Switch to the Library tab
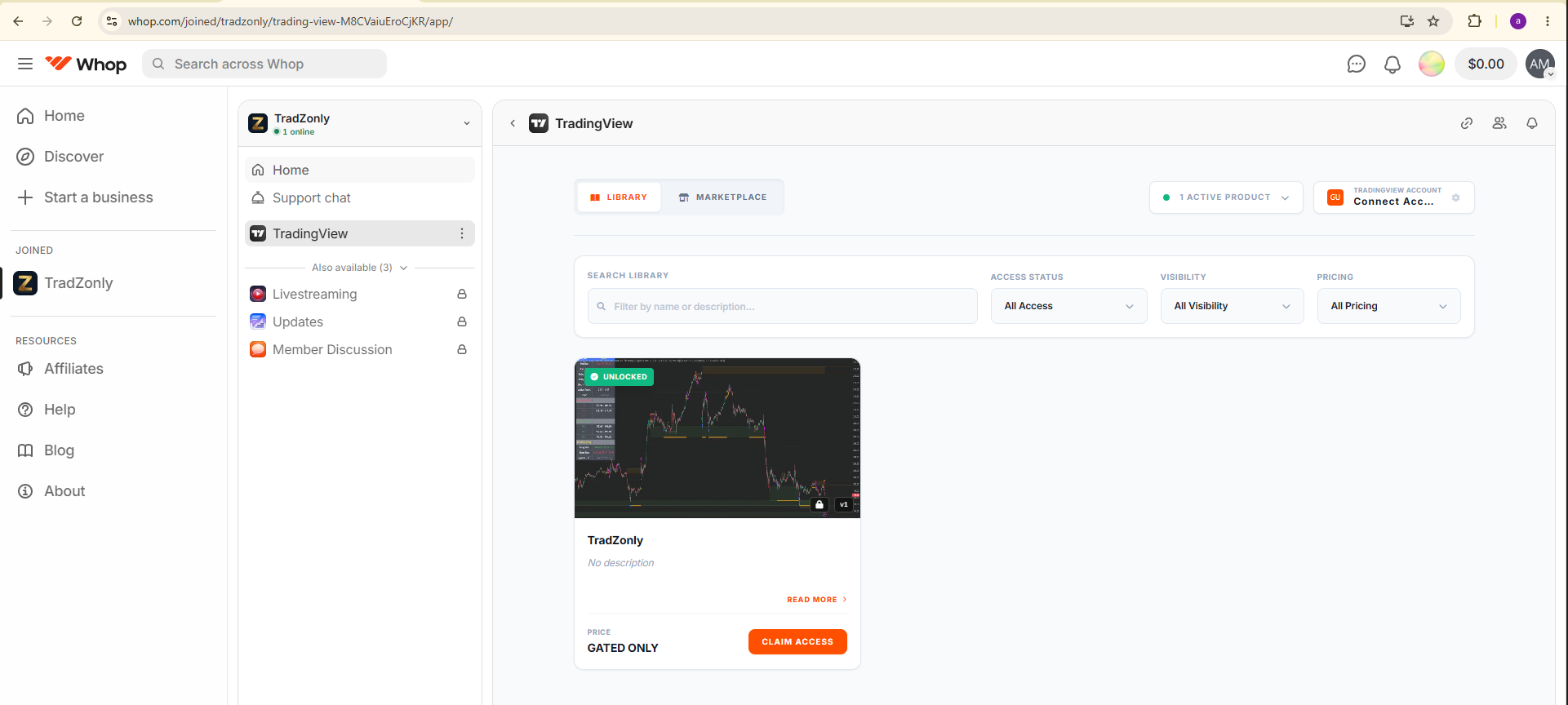Screen dimensions: 1568x705 [x=619, y=197]
